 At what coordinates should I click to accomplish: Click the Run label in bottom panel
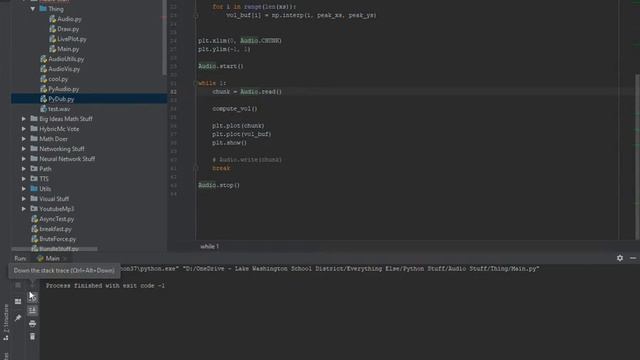20,258
